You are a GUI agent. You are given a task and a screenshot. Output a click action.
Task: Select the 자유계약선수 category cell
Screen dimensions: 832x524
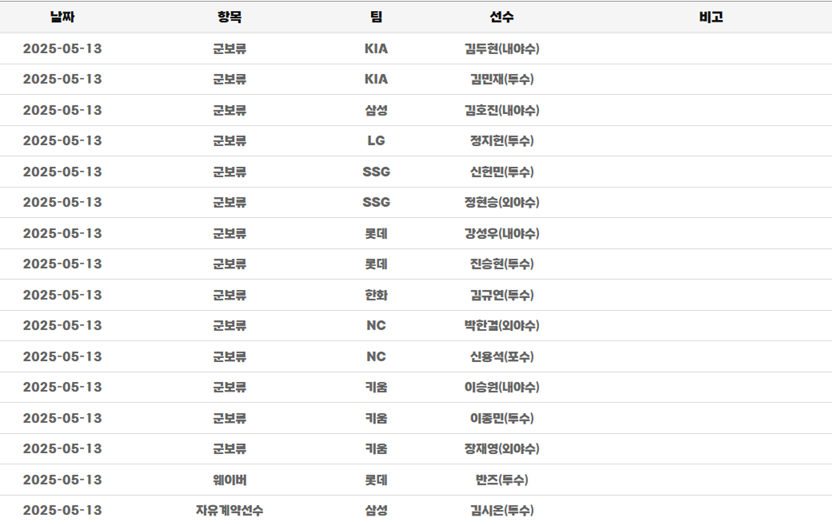click(x=229, y=510)
